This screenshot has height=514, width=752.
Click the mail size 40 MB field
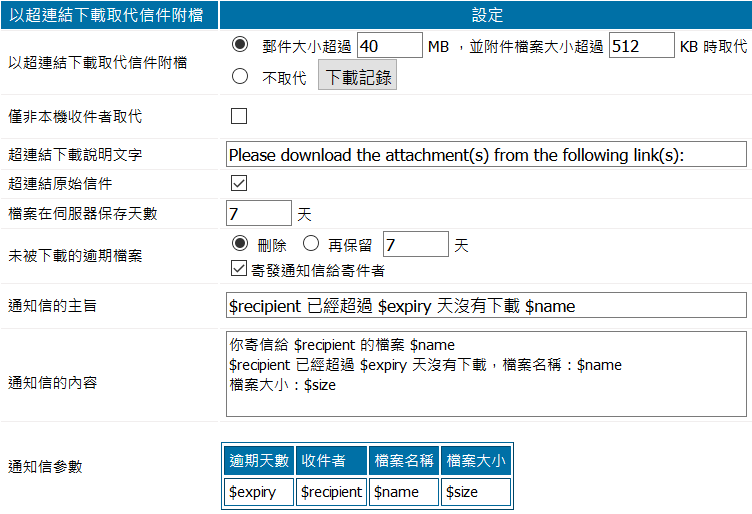click(x=389, y=46)
